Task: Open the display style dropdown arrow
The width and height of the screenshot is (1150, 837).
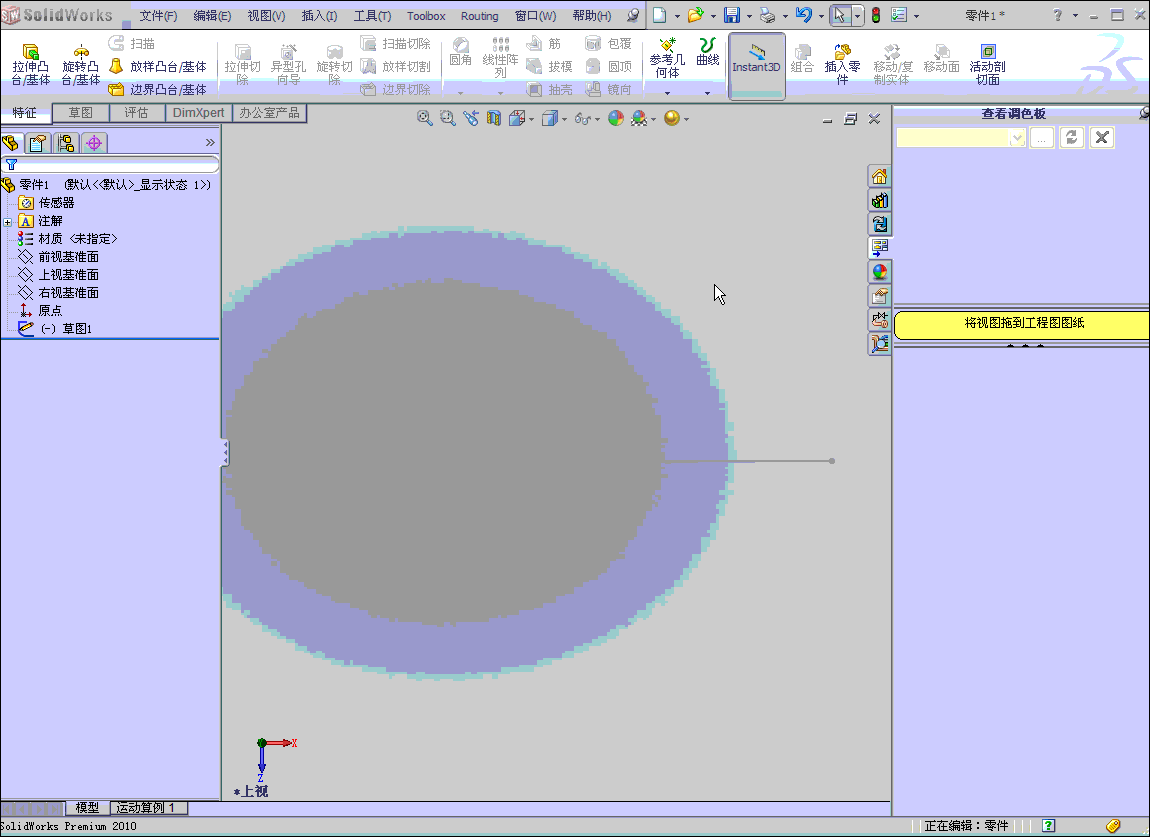Action: [564, 119]
